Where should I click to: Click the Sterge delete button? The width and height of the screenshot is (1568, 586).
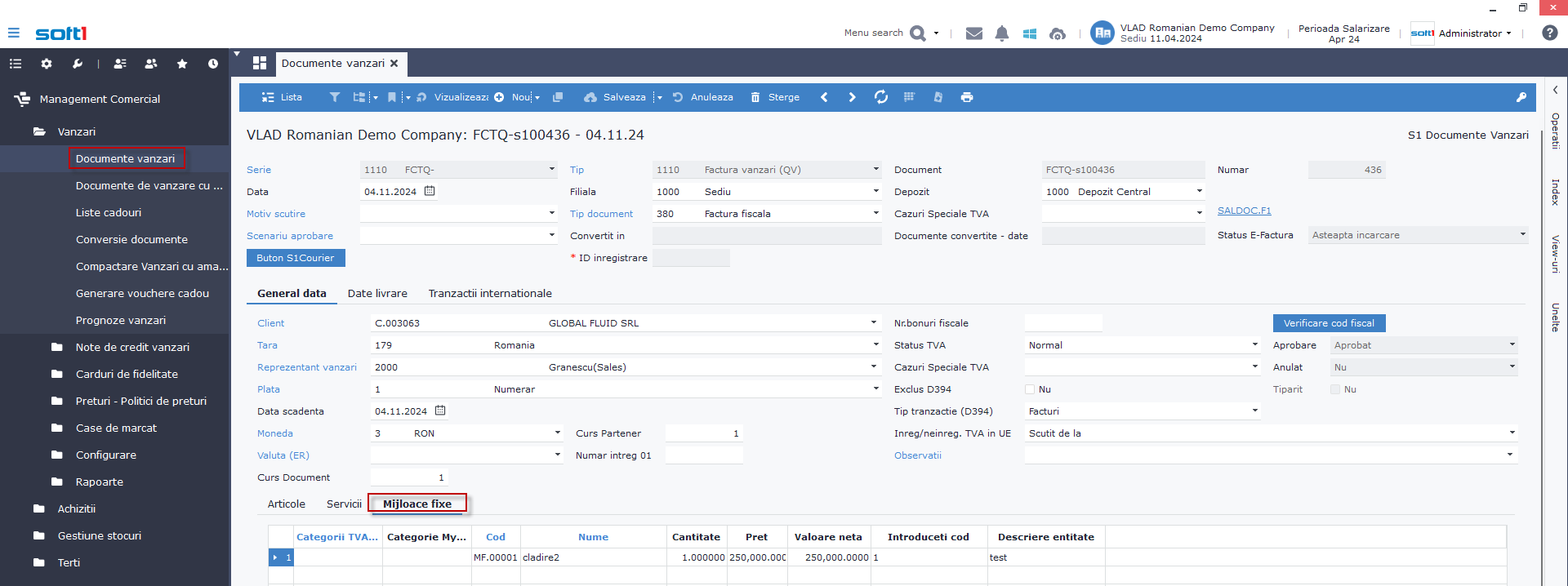point(775,97)
